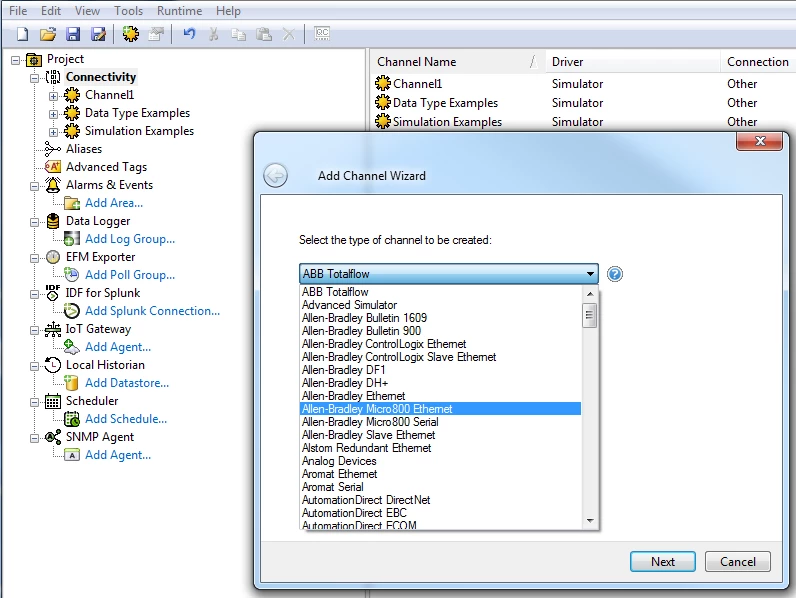Click the SNMP Agent icon

(x=53, y=437)
